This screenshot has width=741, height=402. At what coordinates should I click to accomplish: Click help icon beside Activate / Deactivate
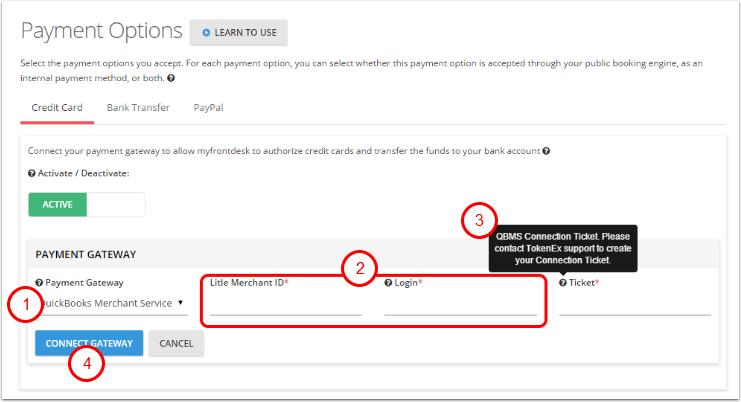coord(32,173)
